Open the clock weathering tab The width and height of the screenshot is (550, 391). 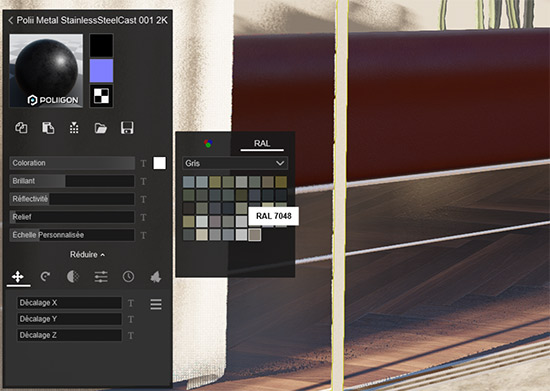[128, 277]
